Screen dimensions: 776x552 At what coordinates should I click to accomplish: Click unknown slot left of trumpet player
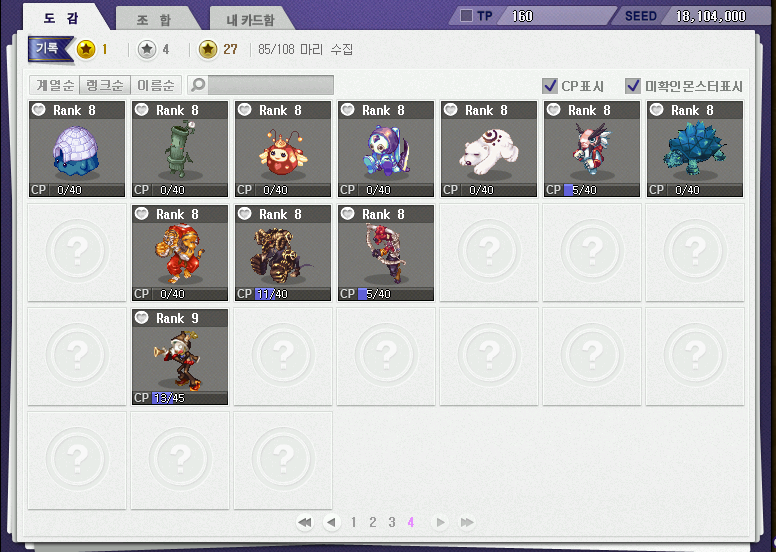click(77, 356)
